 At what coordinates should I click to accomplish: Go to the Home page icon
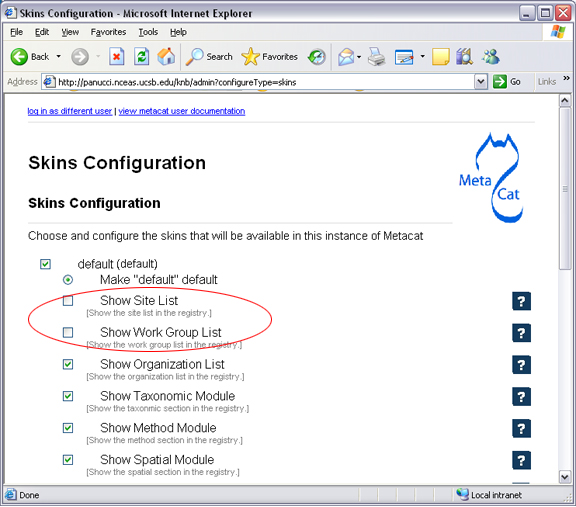coord(166,57)
